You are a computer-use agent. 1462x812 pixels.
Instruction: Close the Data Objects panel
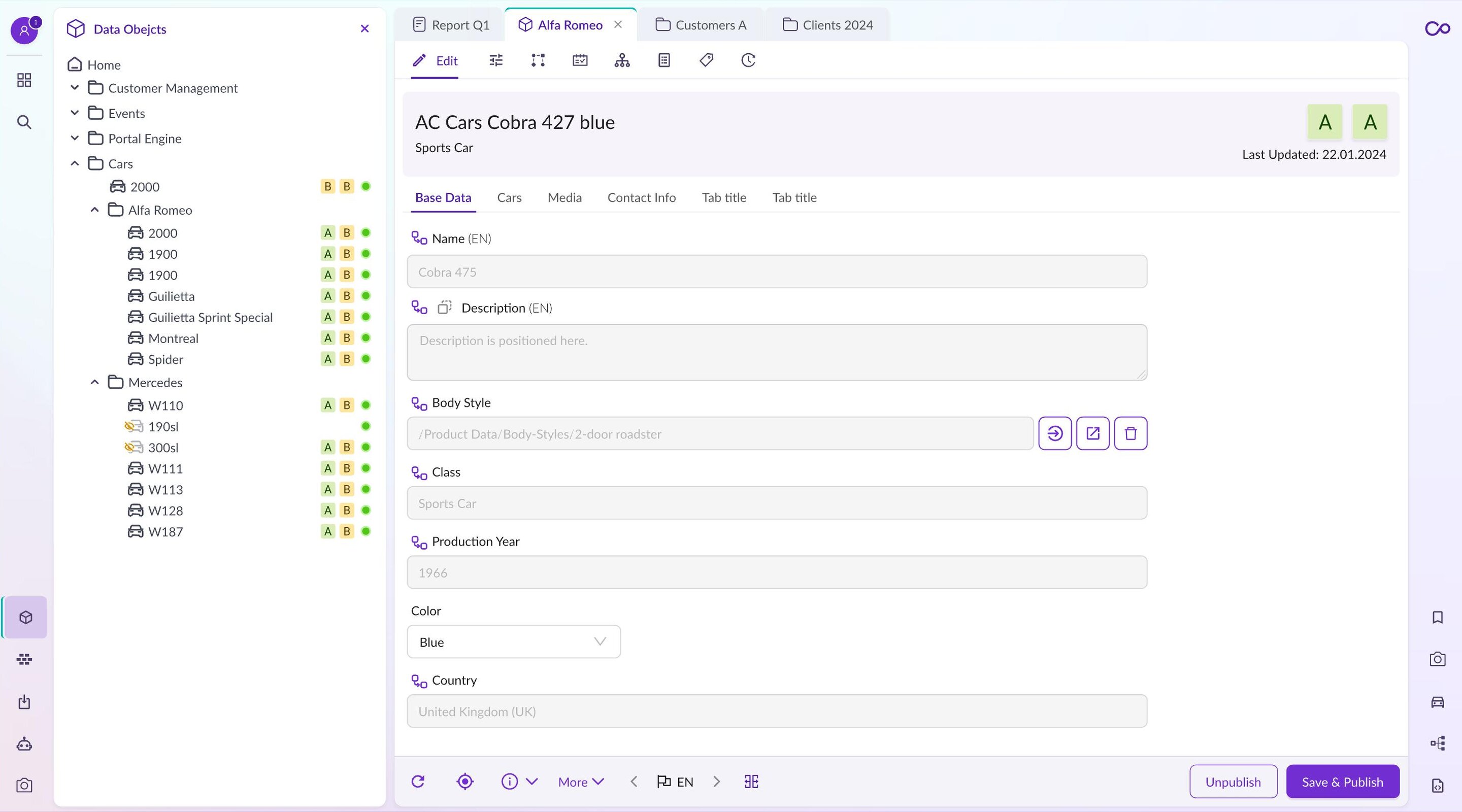364,28
